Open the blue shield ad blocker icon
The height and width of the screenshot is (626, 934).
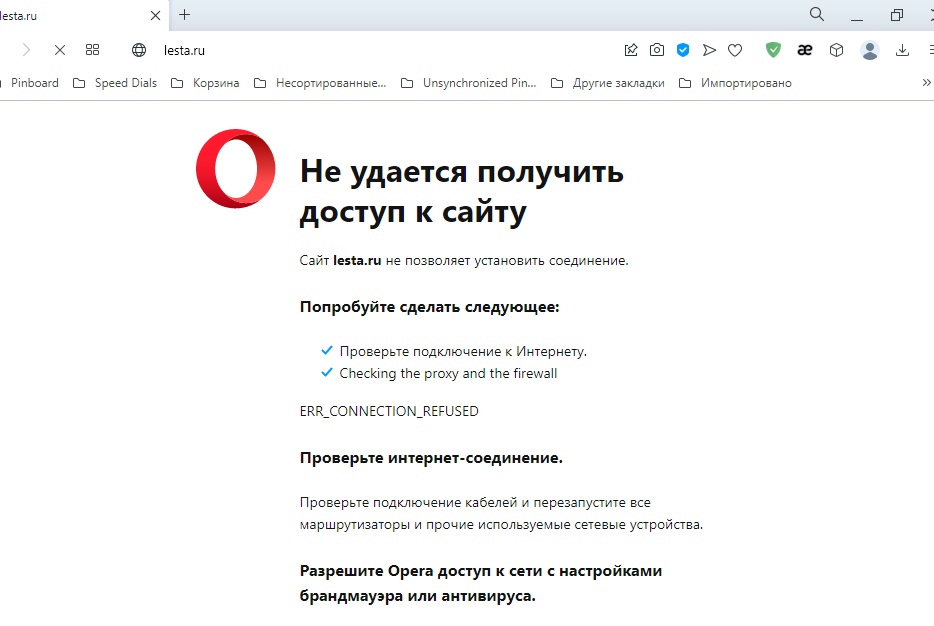tap(683, 50)
